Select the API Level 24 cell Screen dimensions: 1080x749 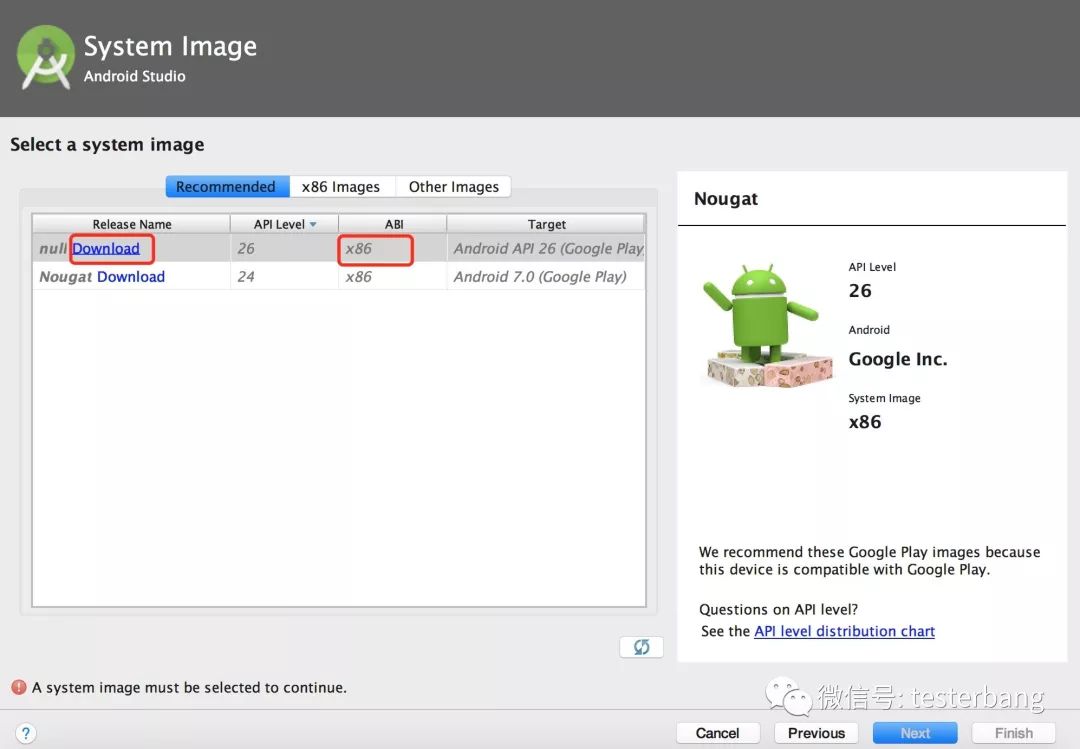284,277
